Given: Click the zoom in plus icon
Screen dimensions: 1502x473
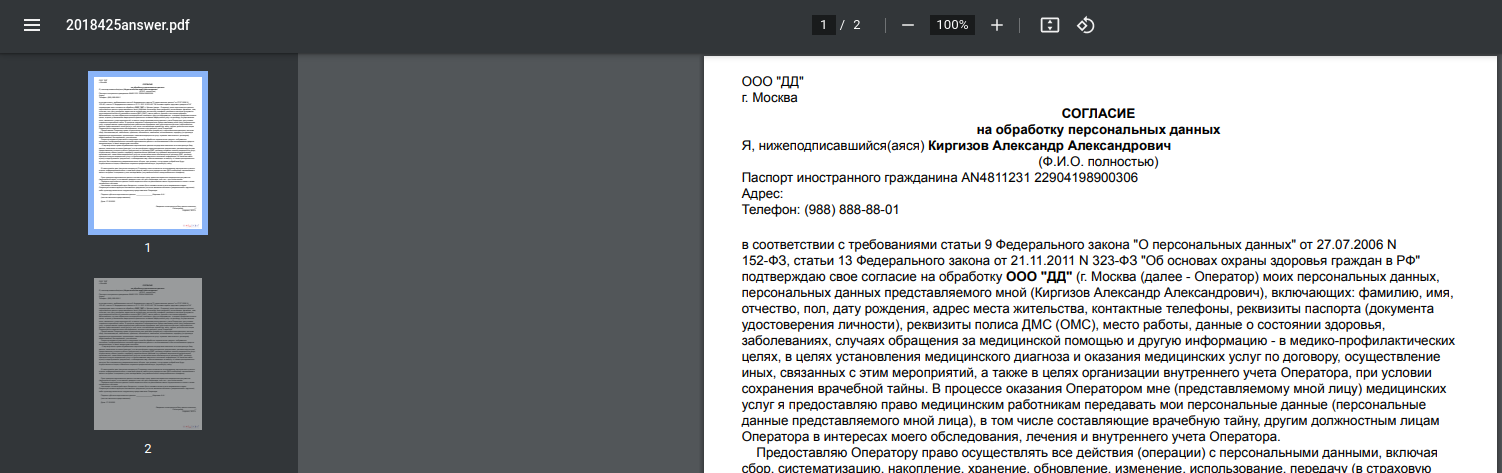Looking at the screenshot, I should point(996,25).
